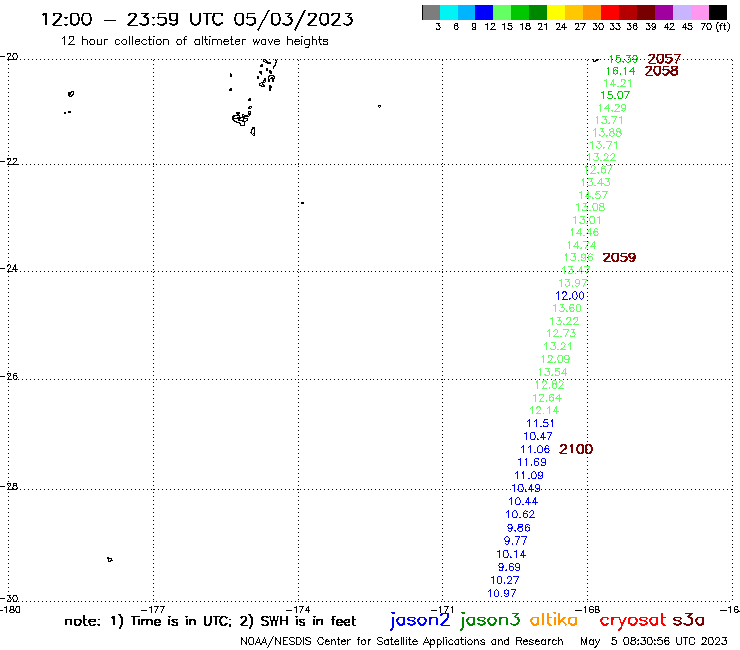Select the pink swatch in the color scale

700,12
